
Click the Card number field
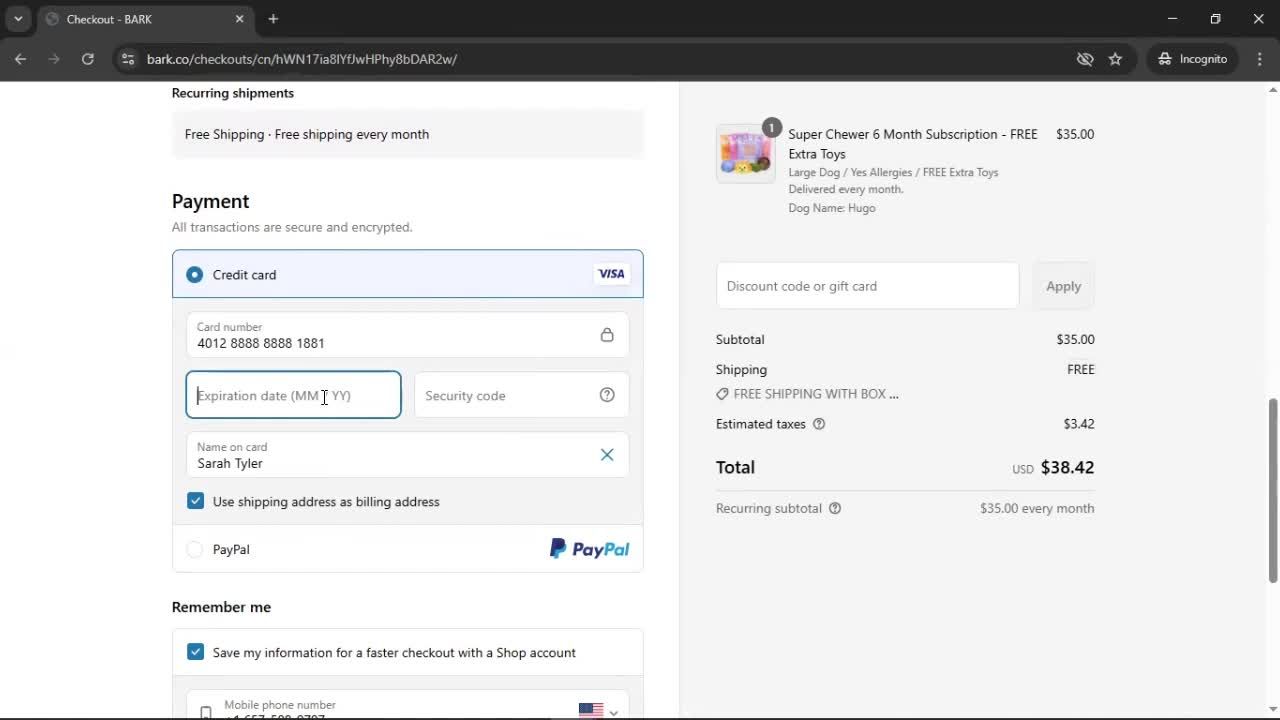(408, 335)
